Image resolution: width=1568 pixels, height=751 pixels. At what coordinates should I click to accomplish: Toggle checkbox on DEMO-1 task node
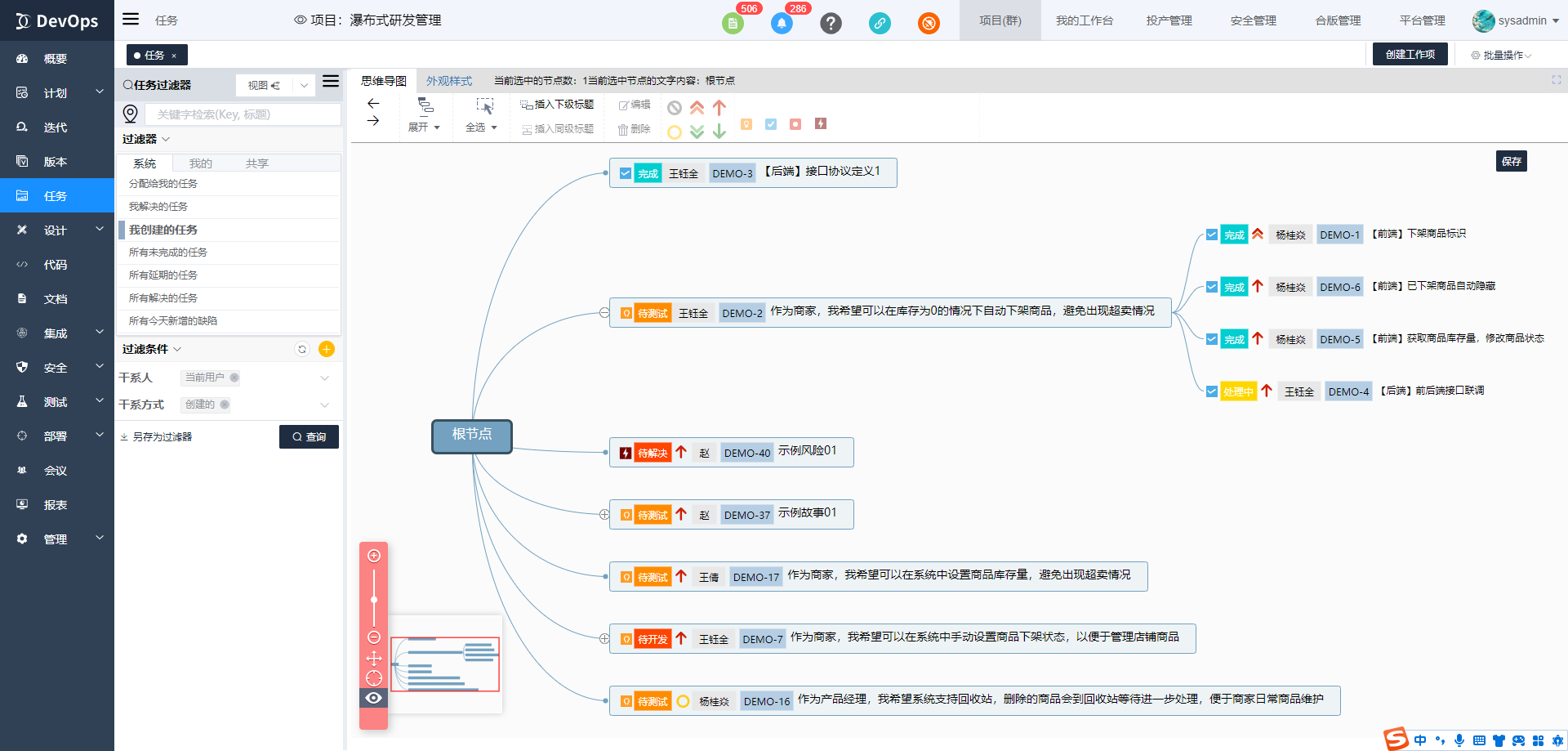pos(1212,235)
